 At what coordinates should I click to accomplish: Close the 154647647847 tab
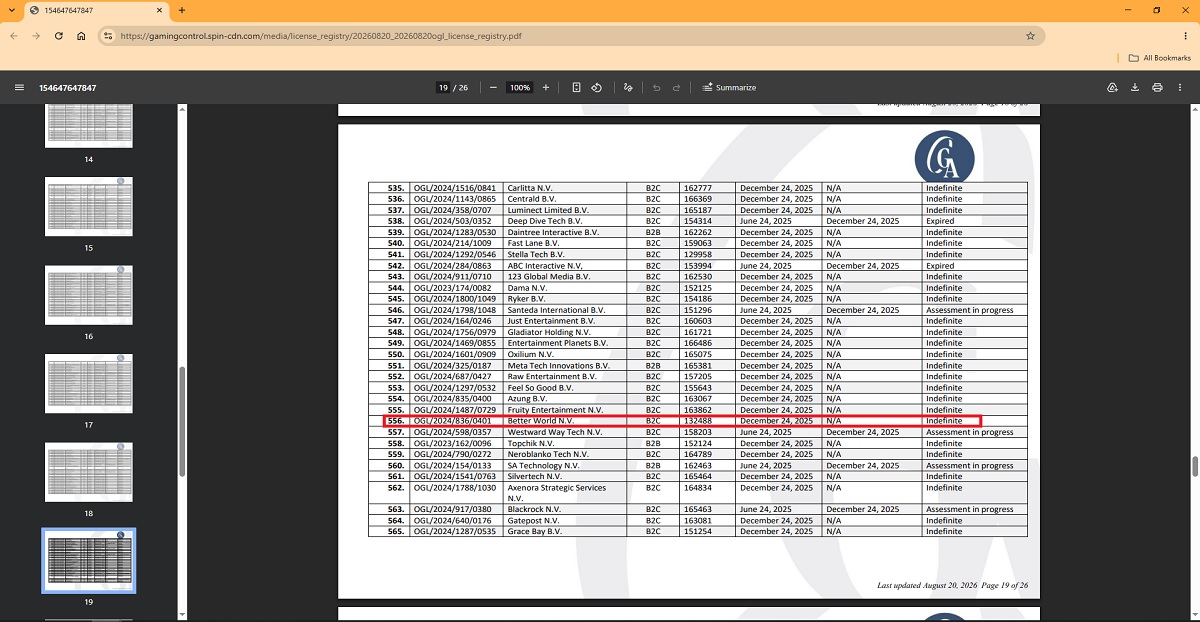point(157,10)
